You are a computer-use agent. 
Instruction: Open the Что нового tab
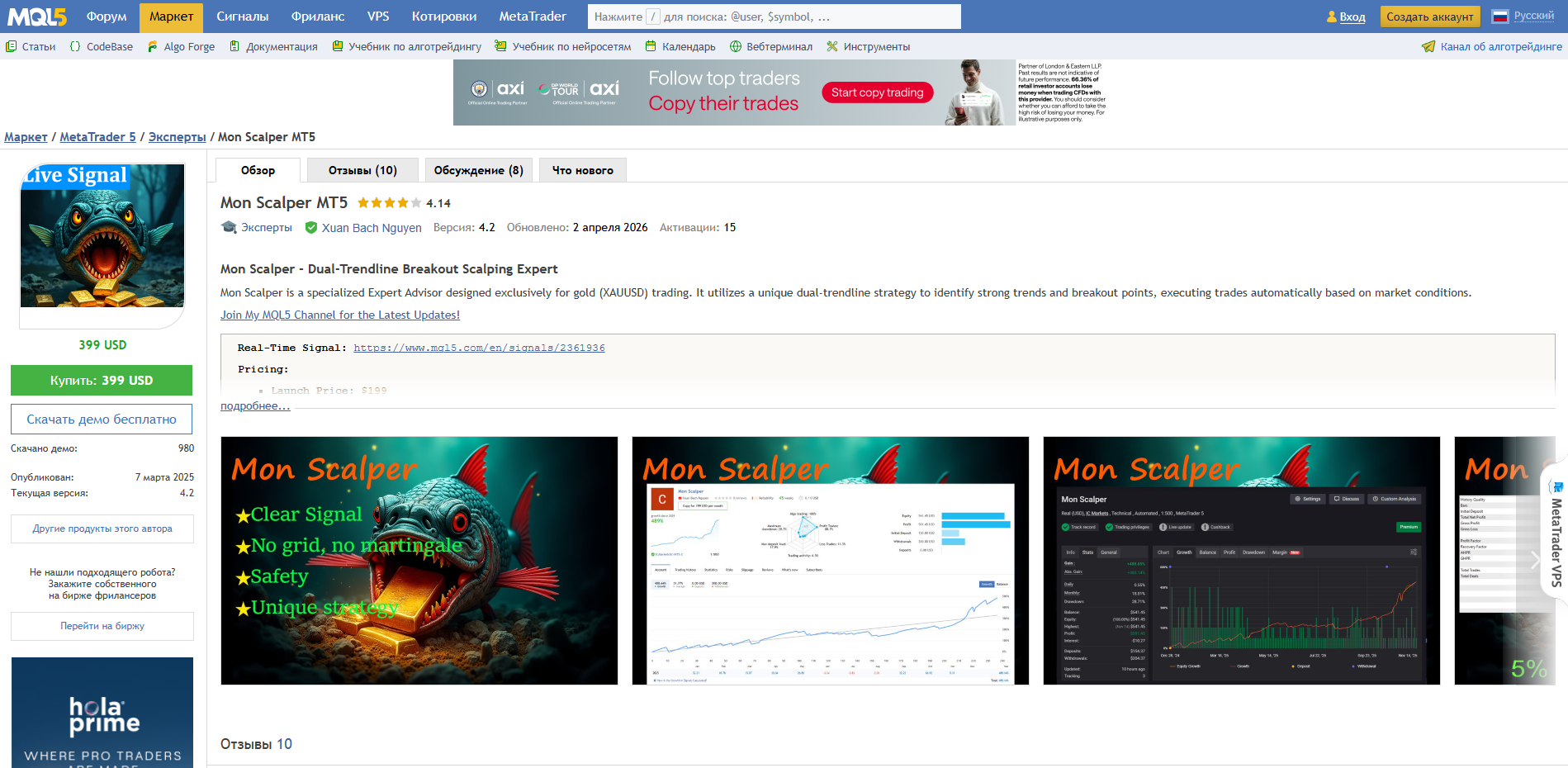[x=583, y=170]
